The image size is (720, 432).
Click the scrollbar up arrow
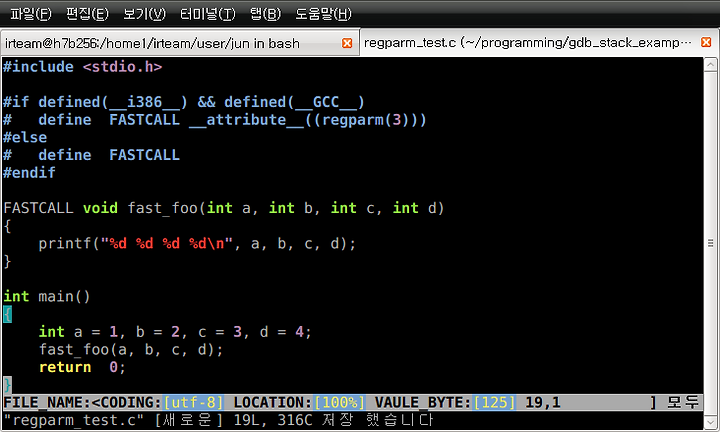click(710, 65)
